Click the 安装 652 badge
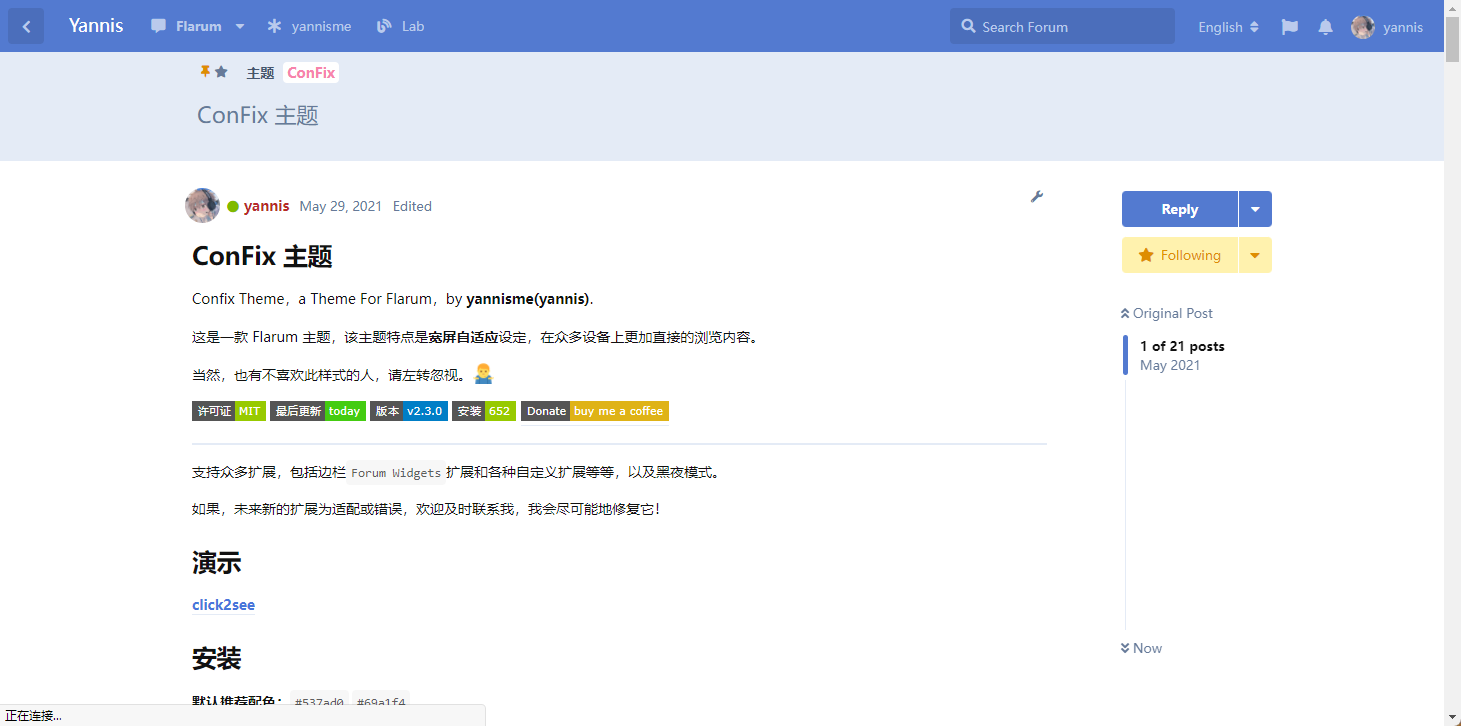The height and width of the screenshot is (726, 1461). click(x=484, y=411)
